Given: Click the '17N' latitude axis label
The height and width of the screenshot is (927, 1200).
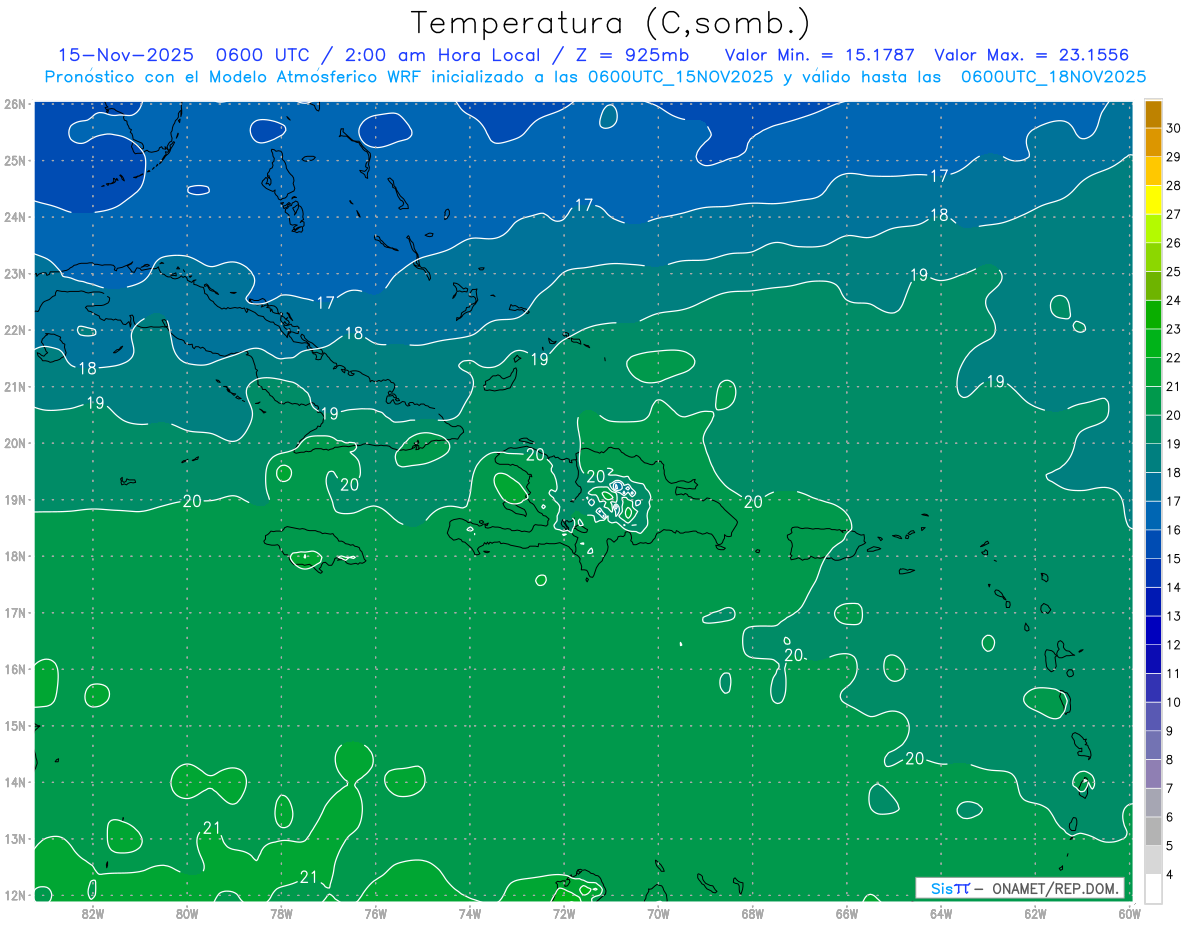Looking at the screenshot, I should coord(15,612).
